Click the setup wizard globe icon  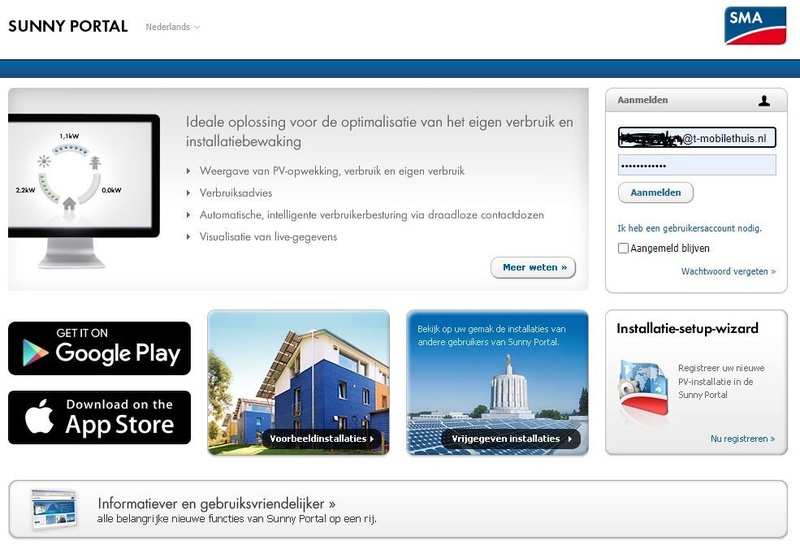[643, 388]
